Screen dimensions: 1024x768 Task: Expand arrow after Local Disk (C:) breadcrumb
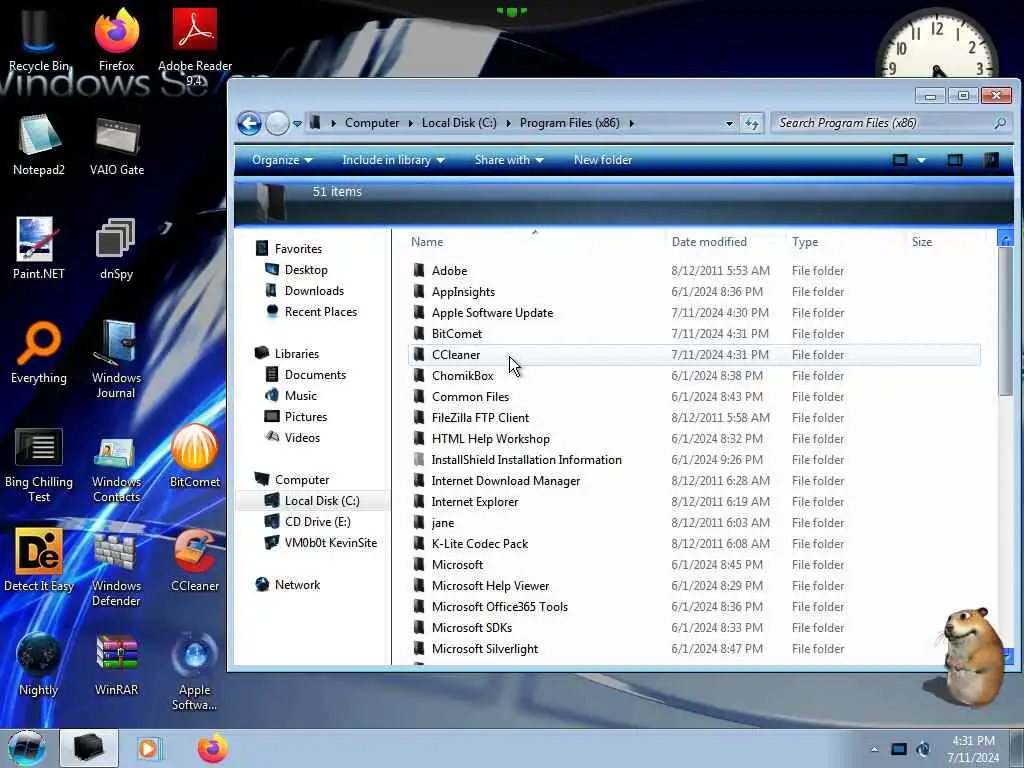tap(509, 123)
